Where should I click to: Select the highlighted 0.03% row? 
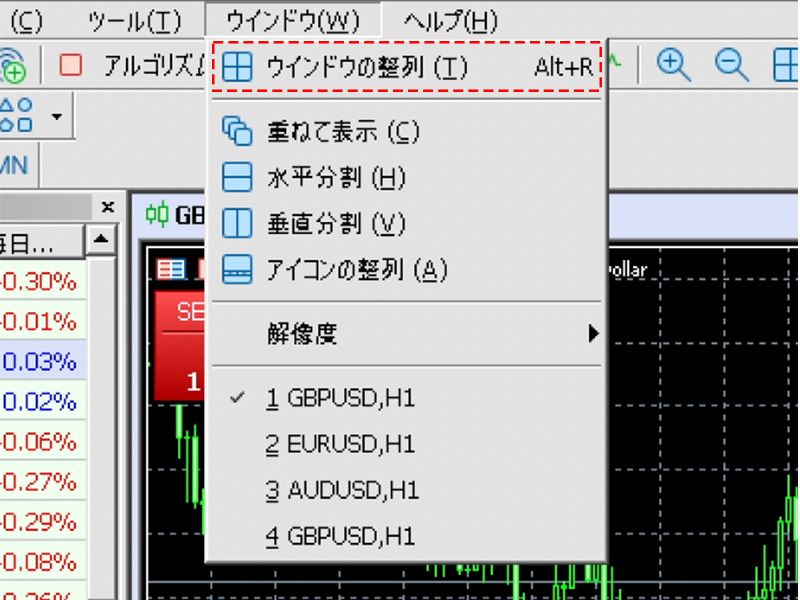pyautogui.click(x=41, y=361)
